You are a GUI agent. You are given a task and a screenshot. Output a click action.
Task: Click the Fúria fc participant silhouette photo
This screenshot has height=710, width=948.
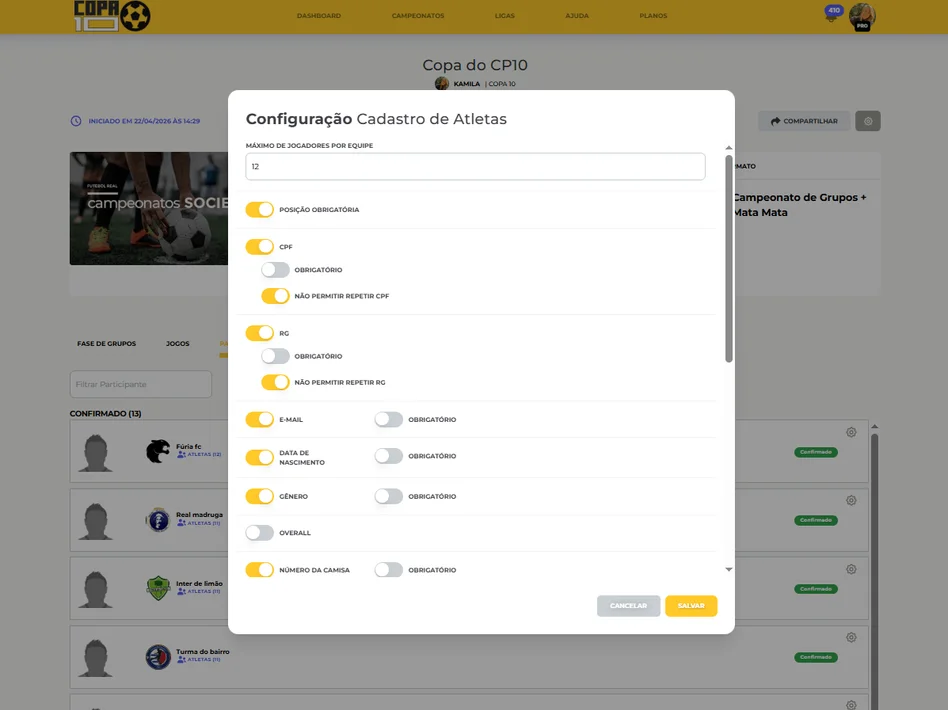[x=96, y=452]
